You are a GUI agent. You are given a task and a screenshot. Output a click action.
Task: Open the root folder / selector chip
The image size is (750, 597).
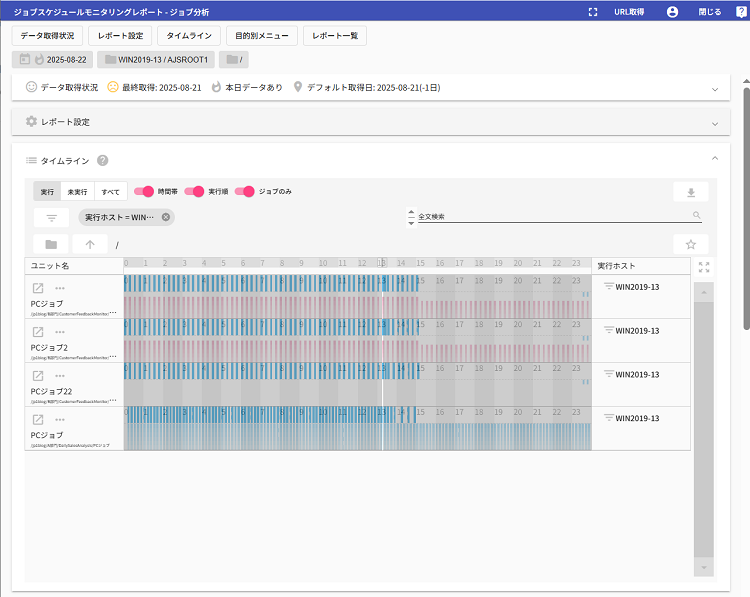[x=234, y=60]
